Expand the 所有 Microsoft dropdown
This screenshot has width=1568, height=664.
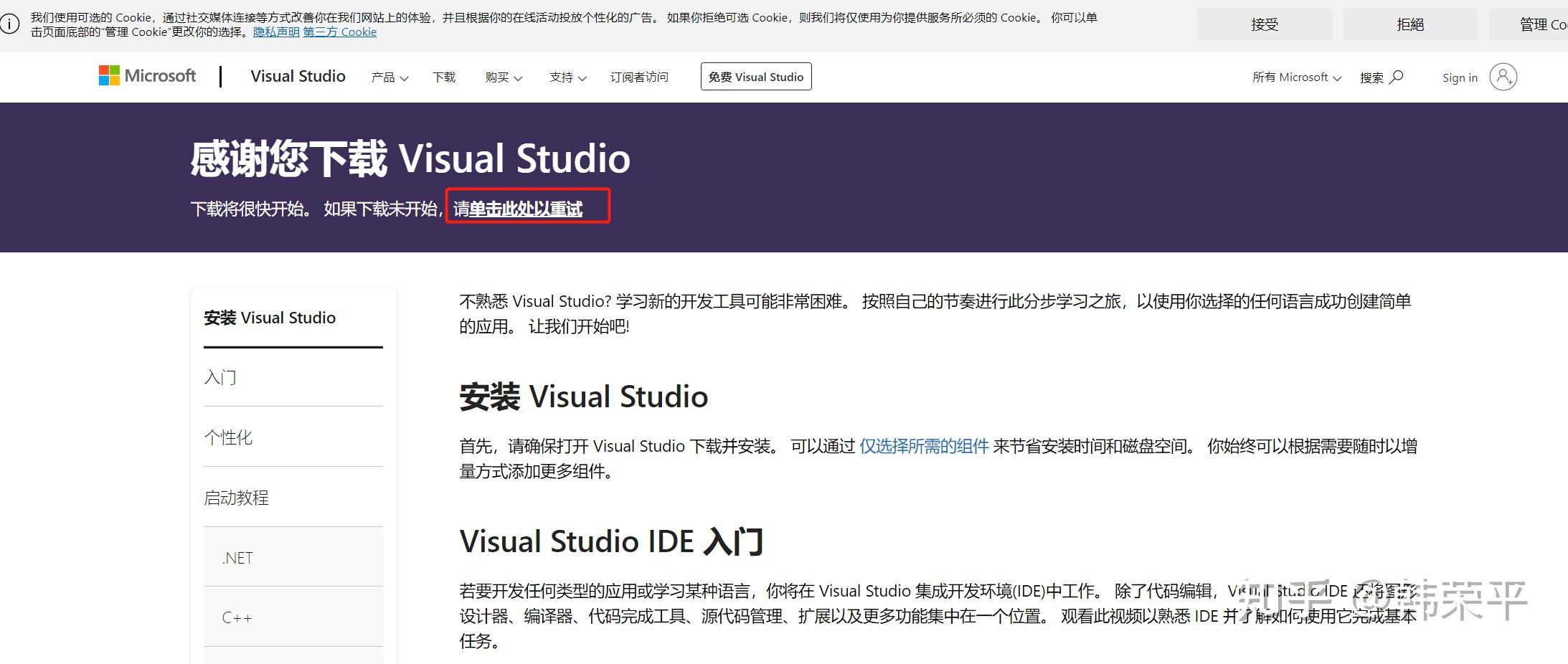click(x=1297, y=77)
